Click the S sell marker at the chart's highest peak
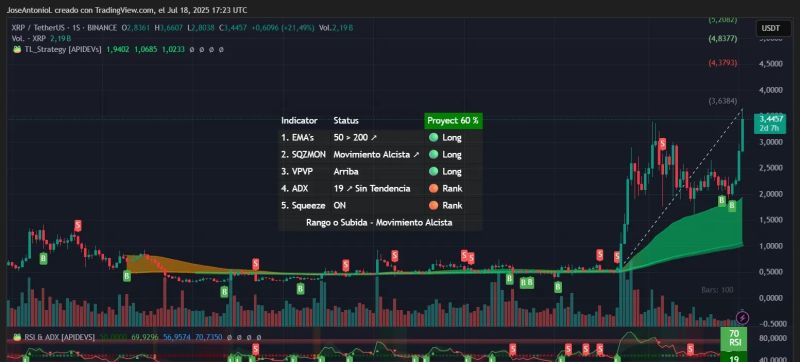The height and width of the screenshot is (362, 800). click(x=662, y=144)
